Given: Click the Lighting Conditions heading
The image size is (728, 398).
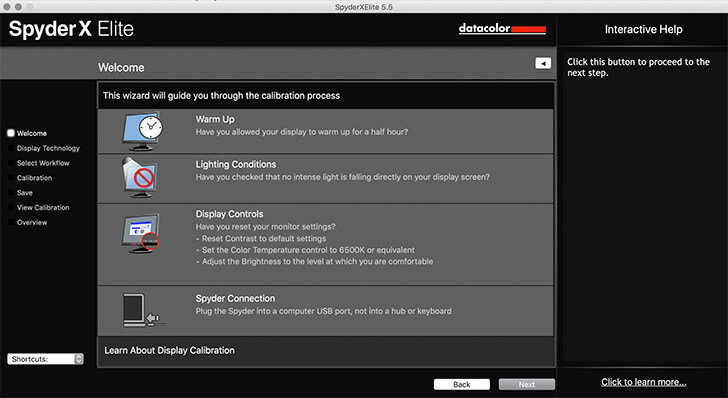Looking at the screenshot, I should [x=236, y=164].
